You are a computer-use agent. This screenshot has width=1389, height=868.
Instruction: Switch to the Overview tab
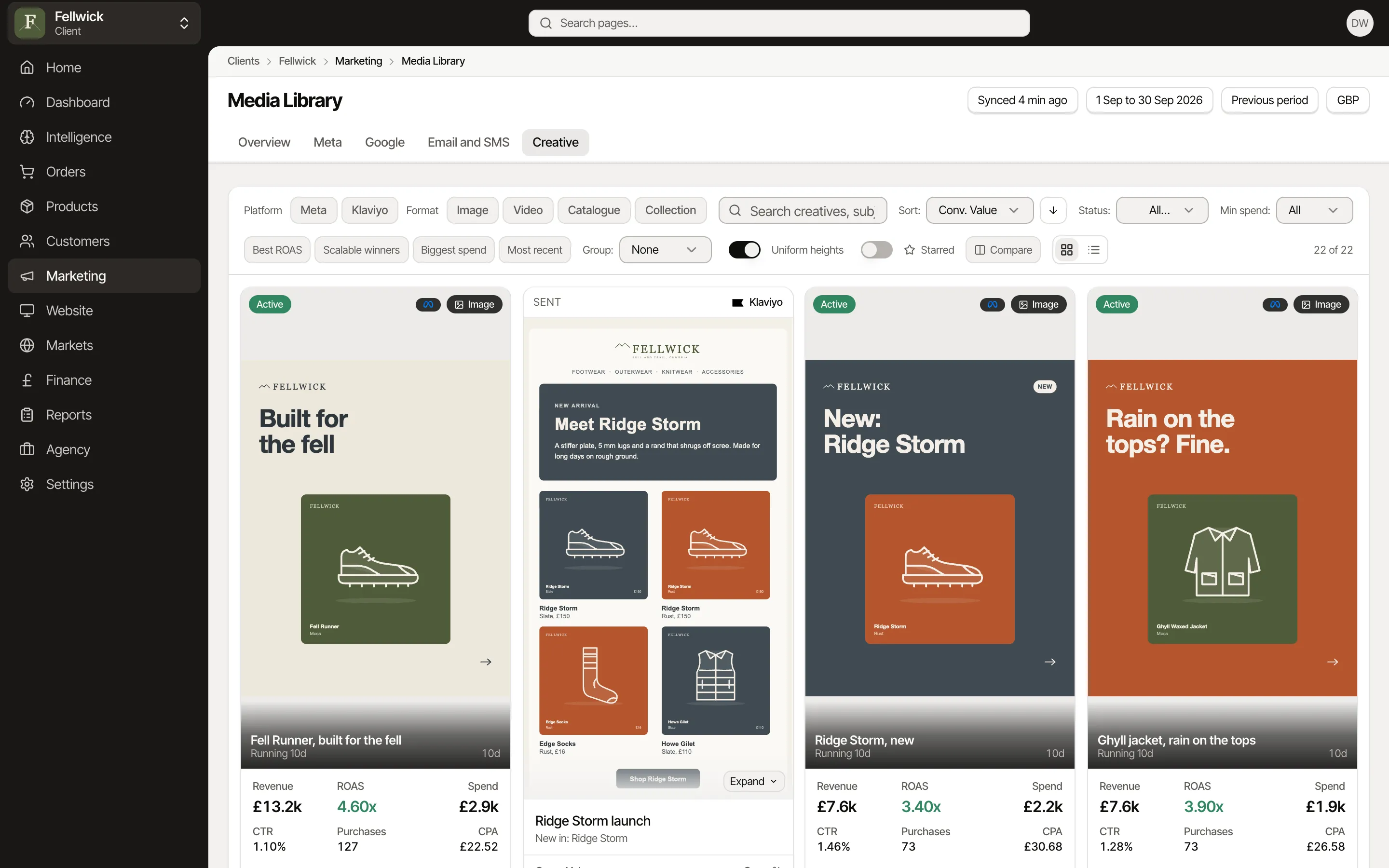coord(264,142)
